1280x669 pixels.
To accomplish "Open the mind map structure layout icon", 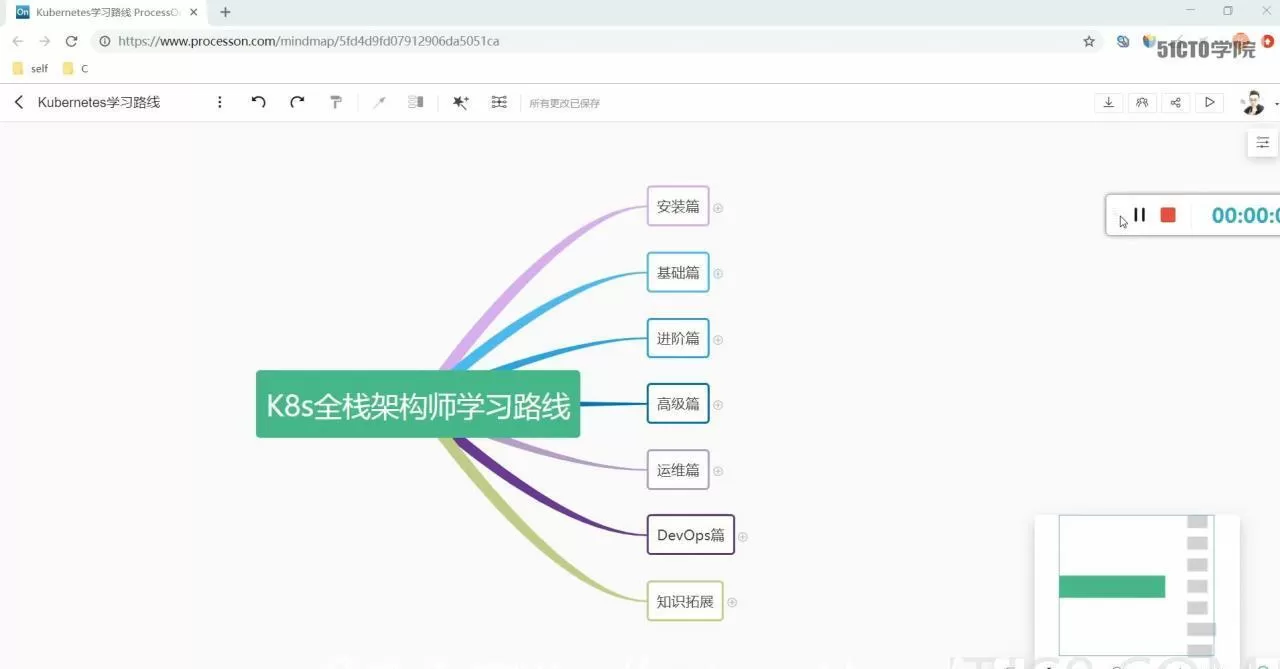I will pos(499,102).
